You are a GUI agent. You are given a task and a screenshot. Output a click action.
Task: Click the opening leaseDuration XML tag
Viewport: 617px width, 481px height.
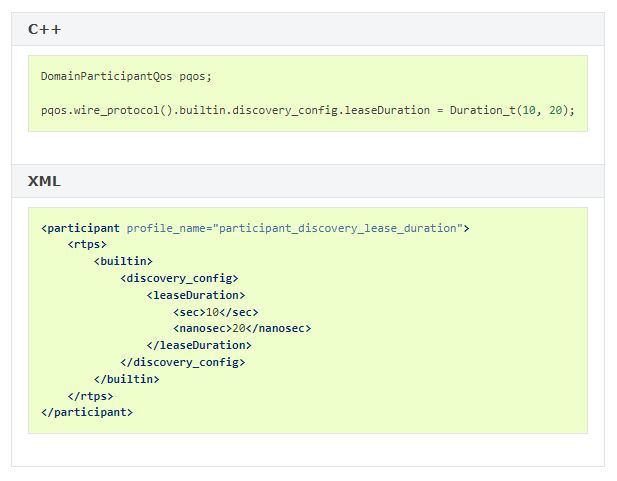[195, 295]
